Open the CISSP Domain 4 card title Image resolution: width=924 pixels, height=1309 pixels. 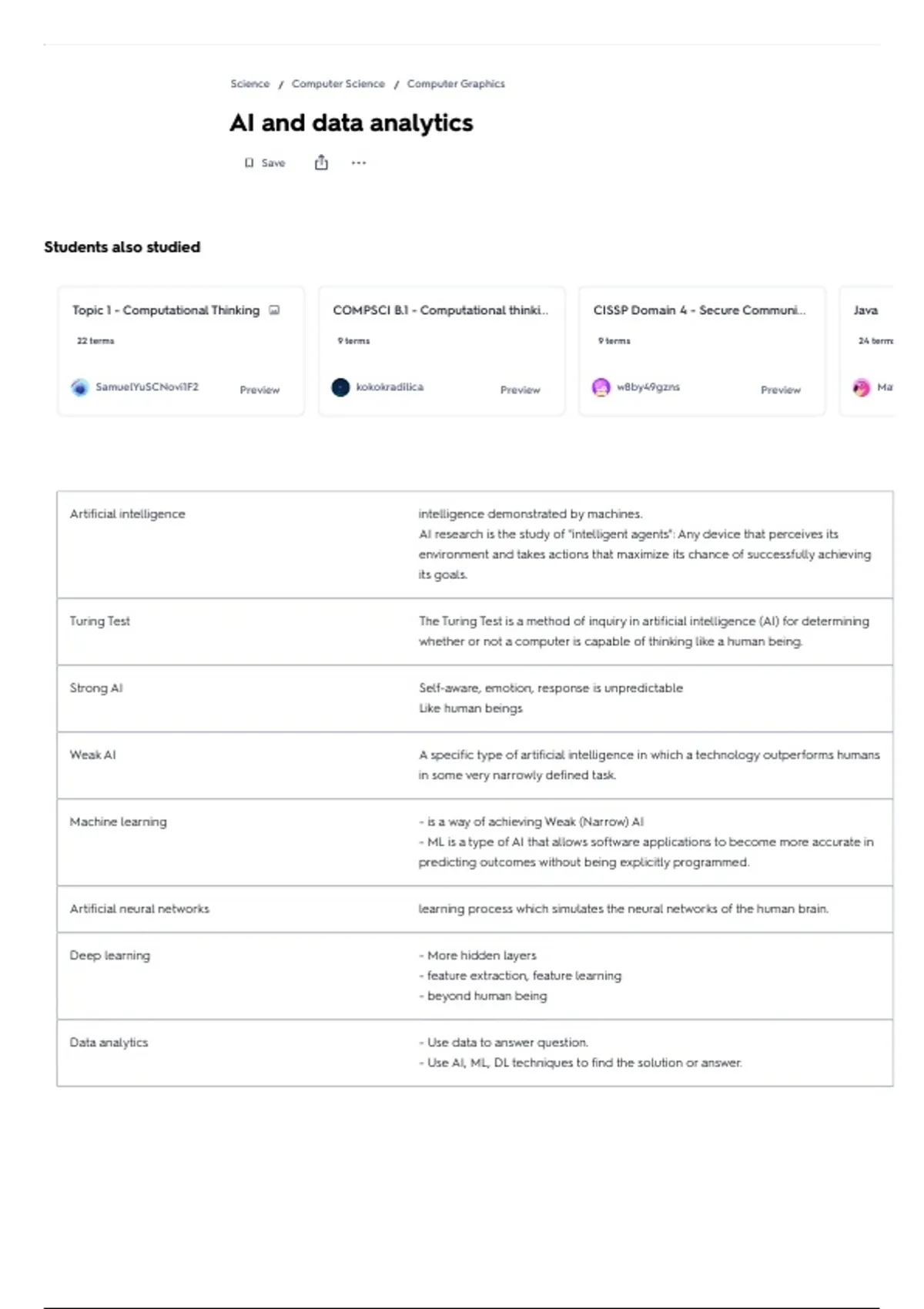(x=699, y=310)
